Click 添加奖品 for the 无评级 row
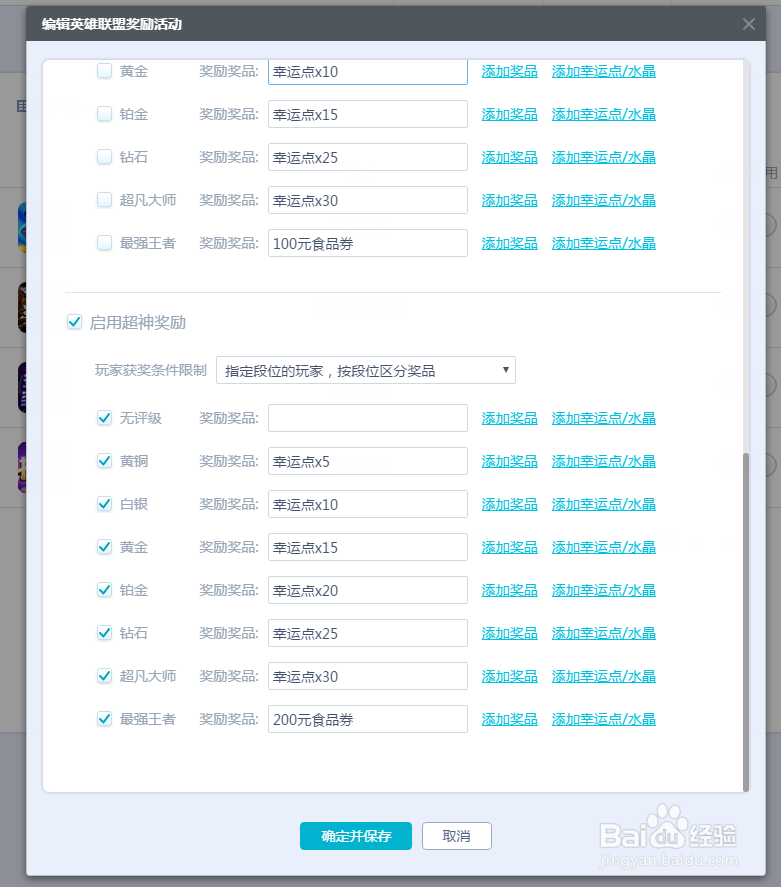This screenshot has width=781, height=887. tap(510, 418)
